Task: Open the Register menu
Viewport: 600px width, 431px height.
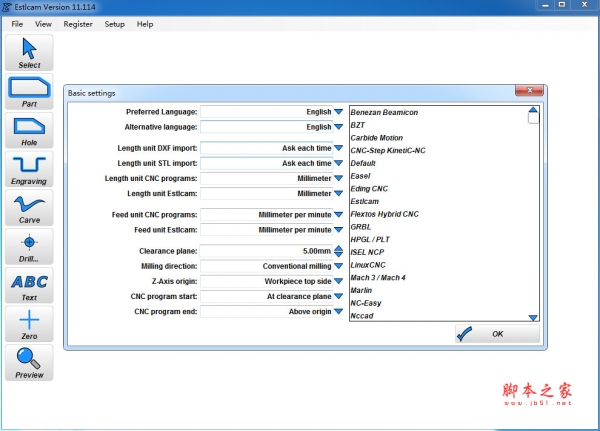Action: pos(78,23)
